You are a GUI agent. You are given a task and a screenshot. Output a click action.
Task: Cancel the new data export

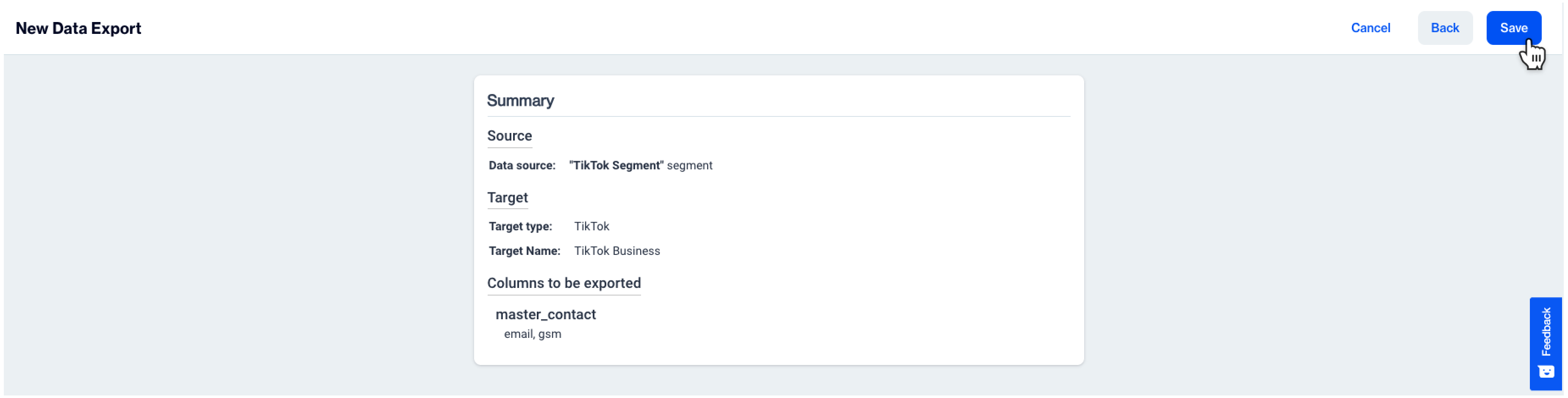click(1370, 28)
